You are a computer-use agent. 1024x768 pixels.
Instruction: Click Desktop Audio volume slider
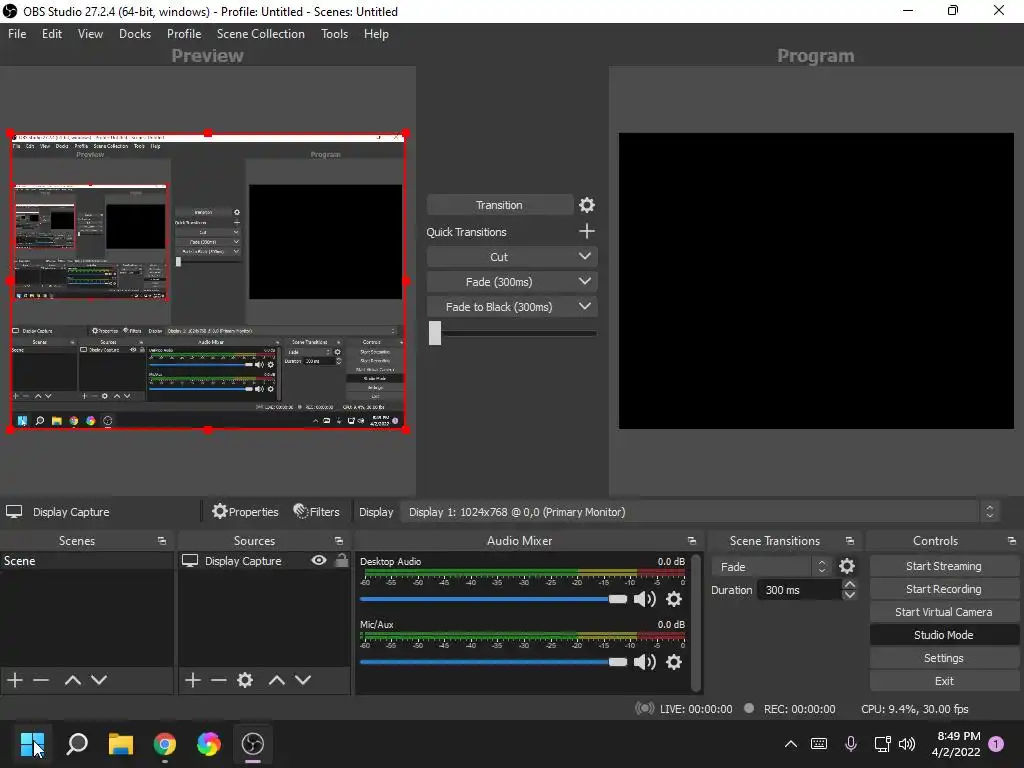493,599
